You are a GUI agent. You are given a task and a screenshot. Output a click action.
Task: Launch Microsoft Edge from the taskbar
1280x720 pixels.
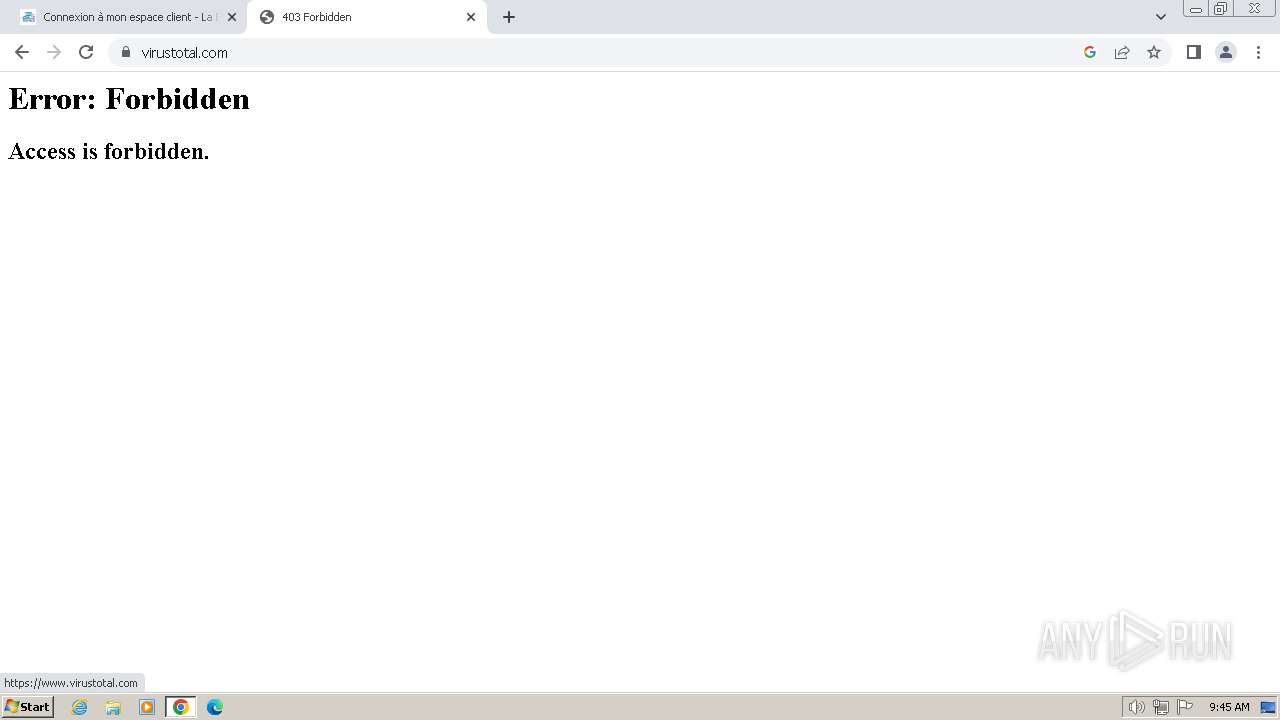(215, 707)
